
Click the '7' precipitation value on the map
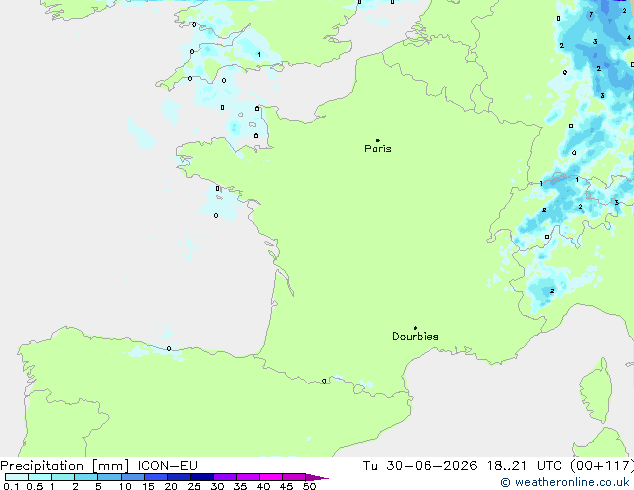(x=591, y=15)
